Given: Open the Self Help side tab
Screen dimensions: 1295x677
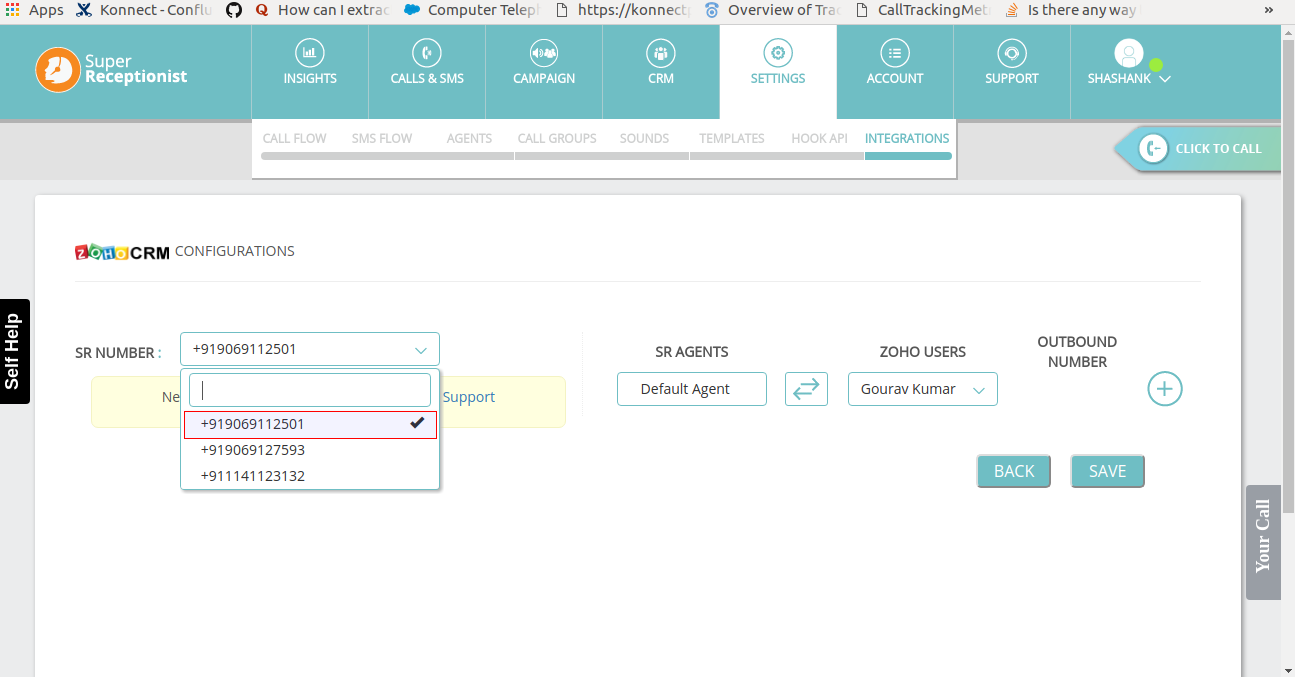Looking at the screenshot, I should click(14, 351).
